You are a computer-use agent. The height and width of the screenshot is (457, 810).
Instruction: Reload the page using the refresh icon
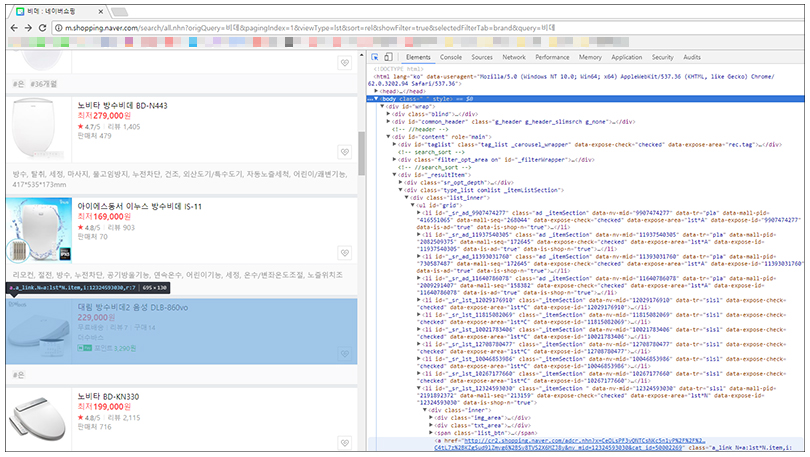[42, 28]
